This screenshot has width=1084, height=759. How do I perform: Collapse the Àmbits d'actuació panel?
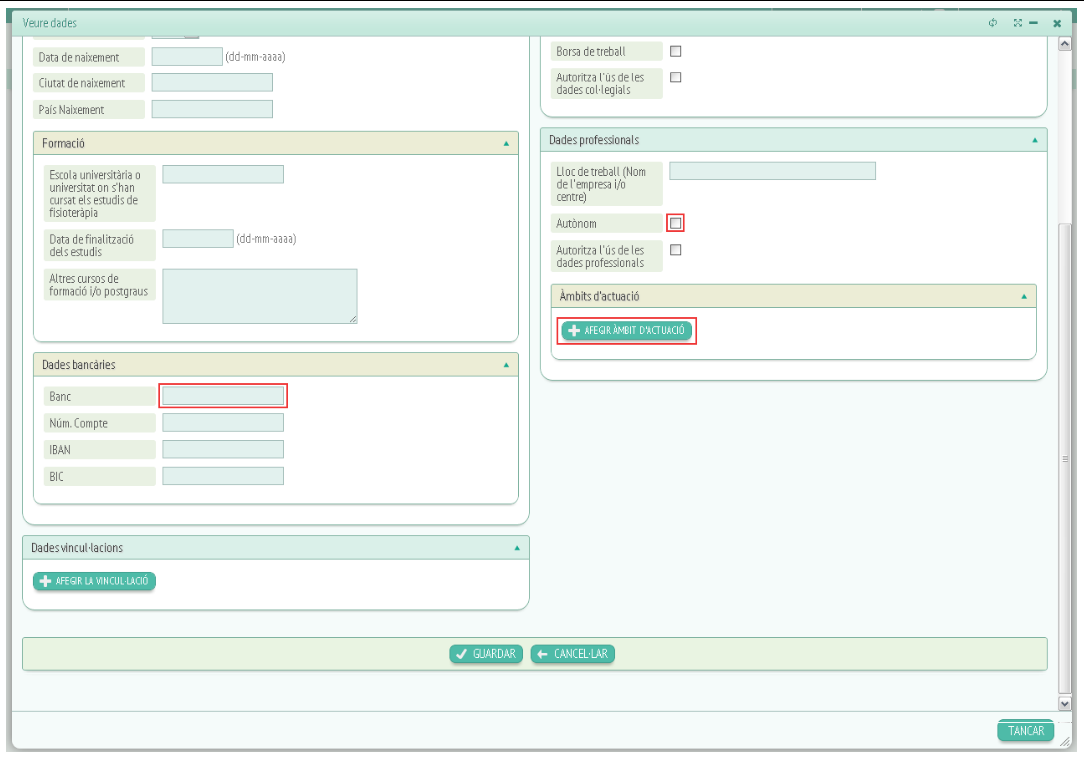tap(1023, 297)
